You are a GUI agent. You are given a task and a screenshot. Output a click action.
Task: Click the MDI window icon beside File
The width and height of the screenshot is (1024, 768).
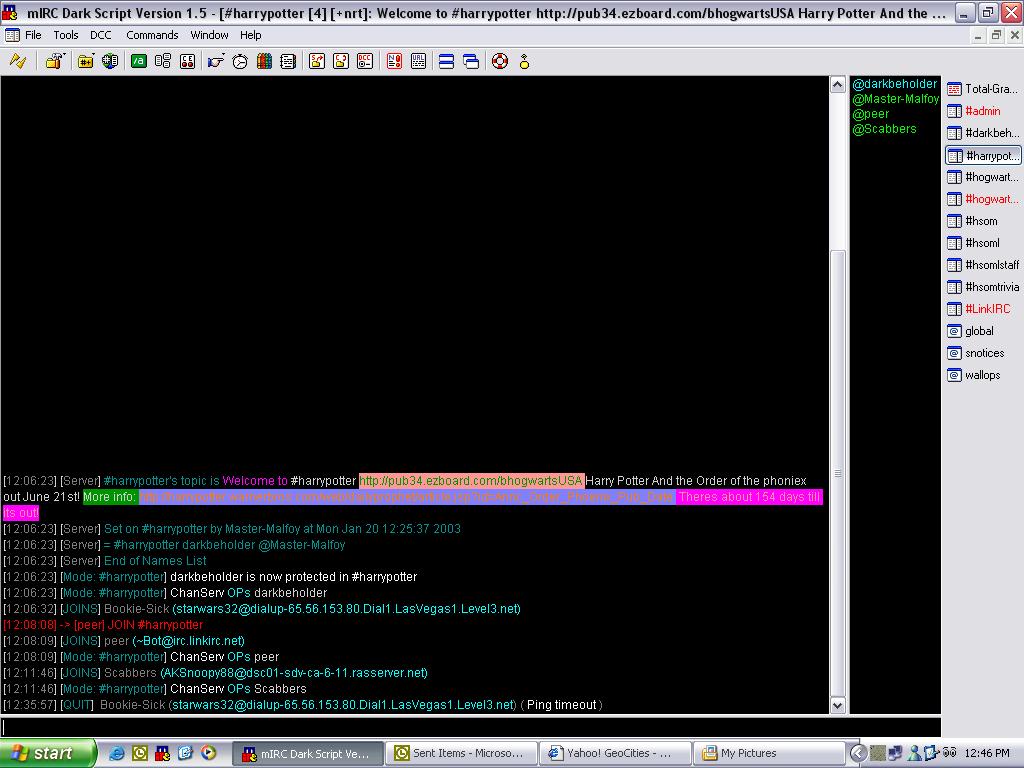[x=12, y=35]
